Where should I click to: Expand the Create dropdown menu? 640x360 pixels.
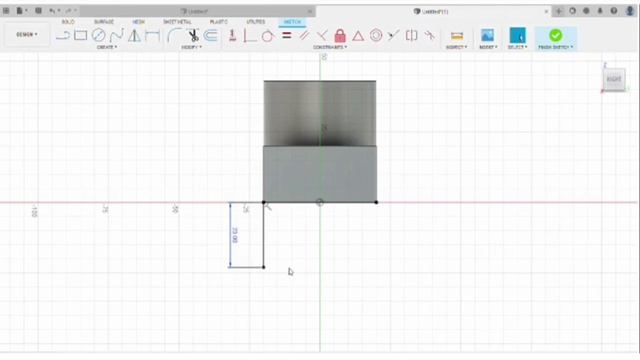click(107, 47)
